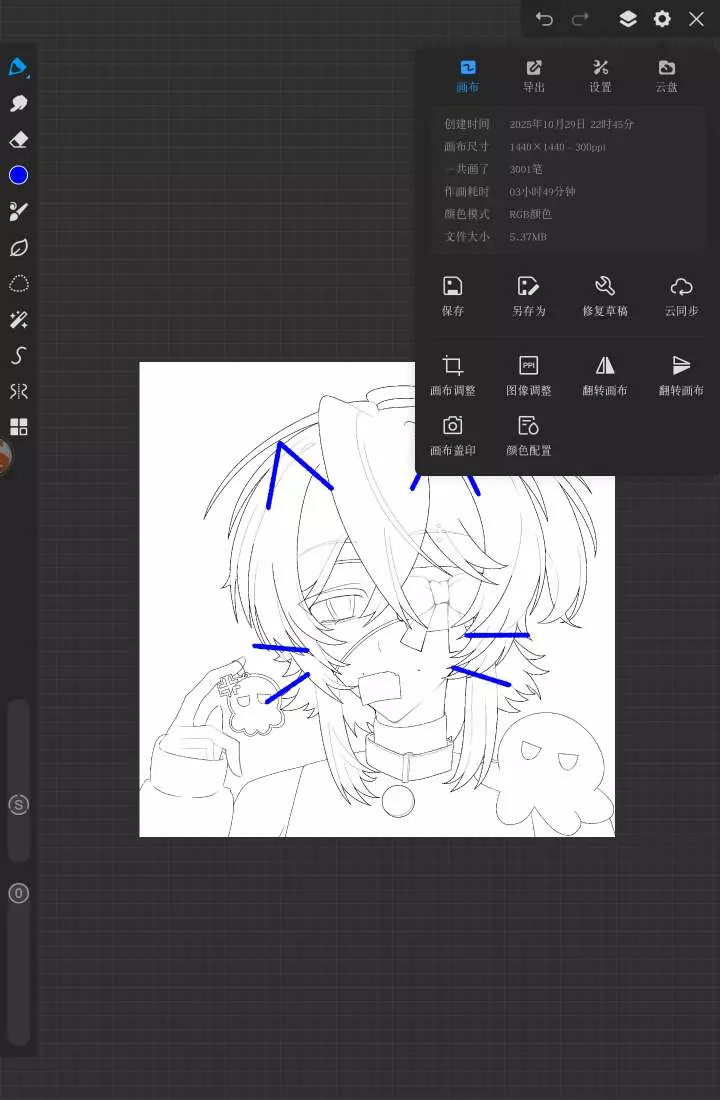Flip canvas vertically with the stacked-triangles icon

pos(681,376)
